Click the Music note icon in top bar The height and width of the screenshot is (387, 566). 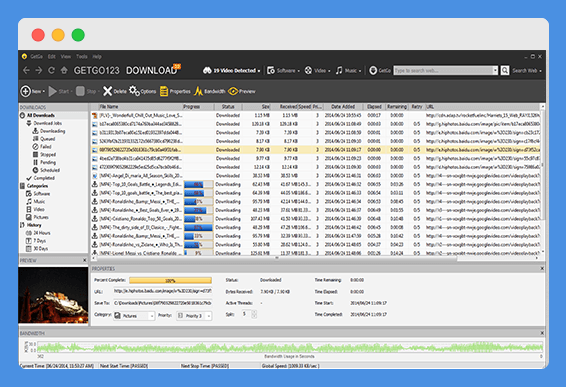pyautogui.click(x=339, y=70)
